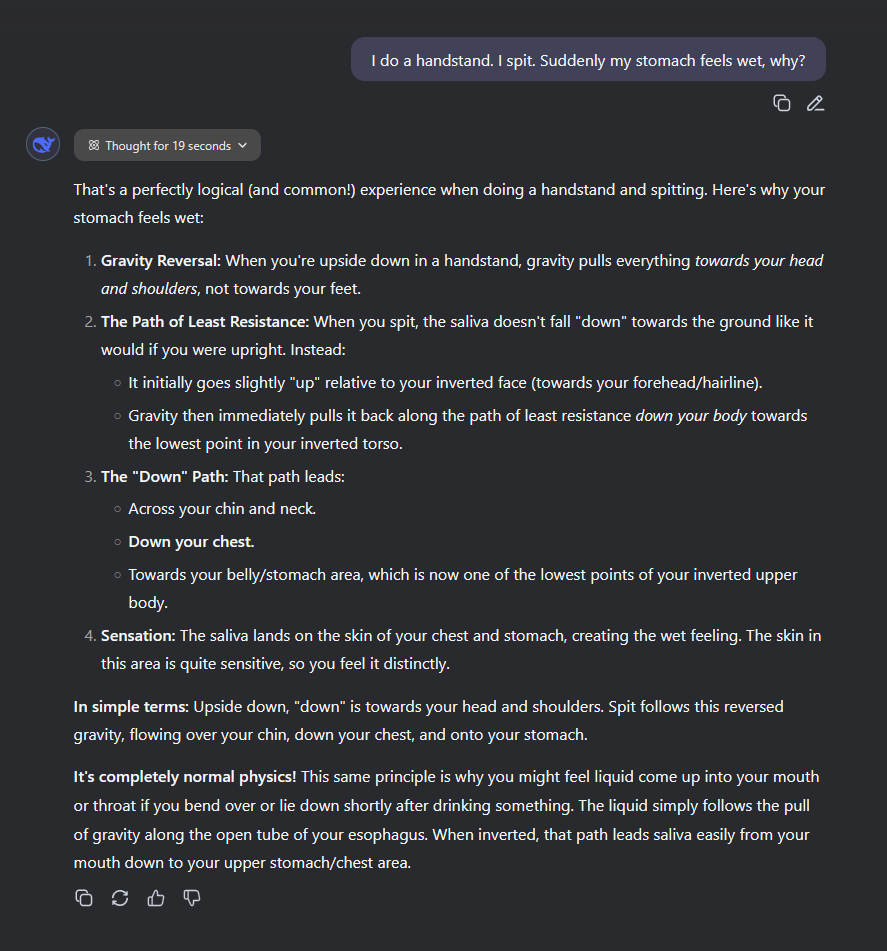
Task: Edit the user's handstand message
Action: click(815, 103)
